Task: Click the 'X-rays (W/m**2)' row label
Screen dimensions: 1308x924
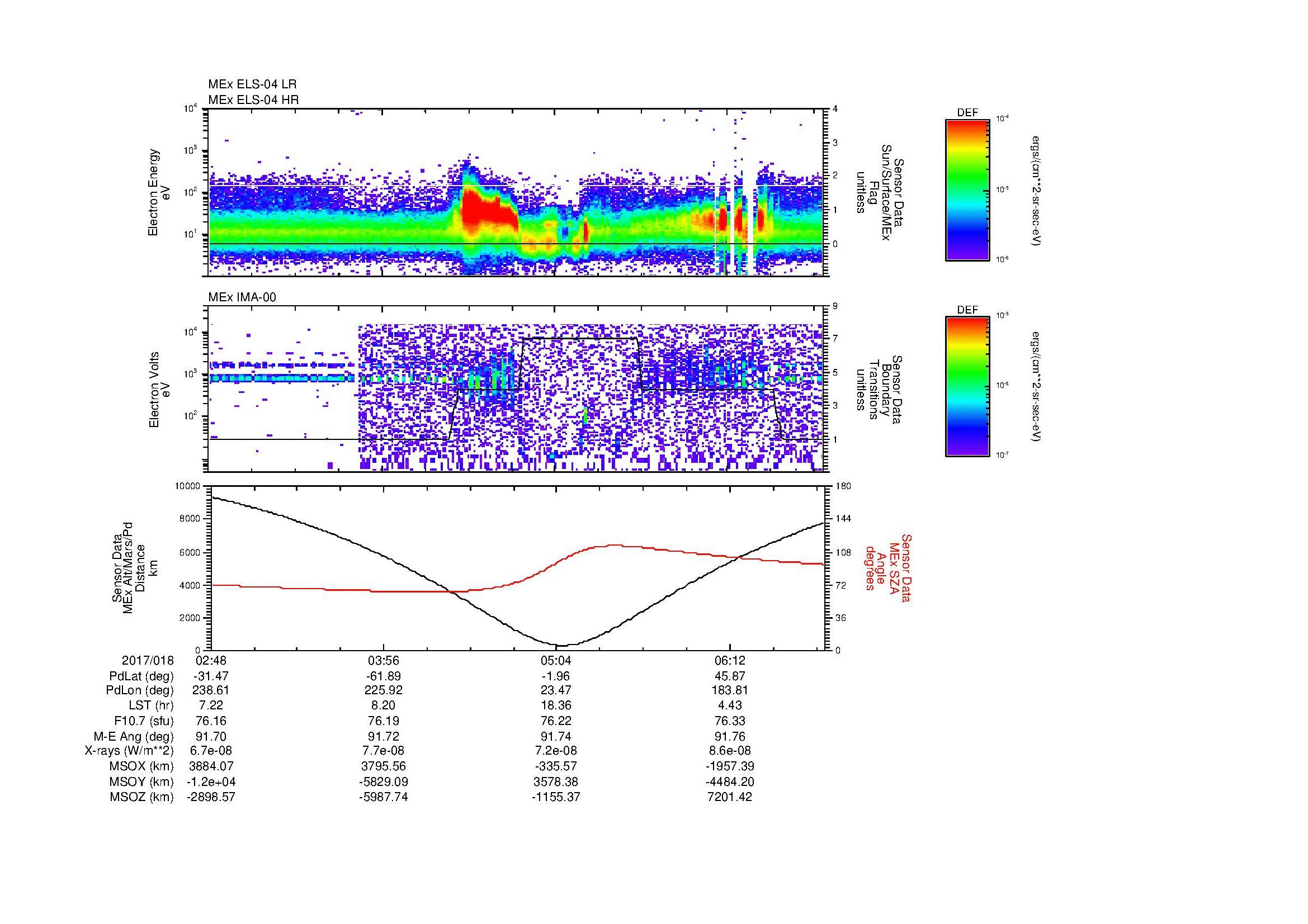Action: (129, 751)
